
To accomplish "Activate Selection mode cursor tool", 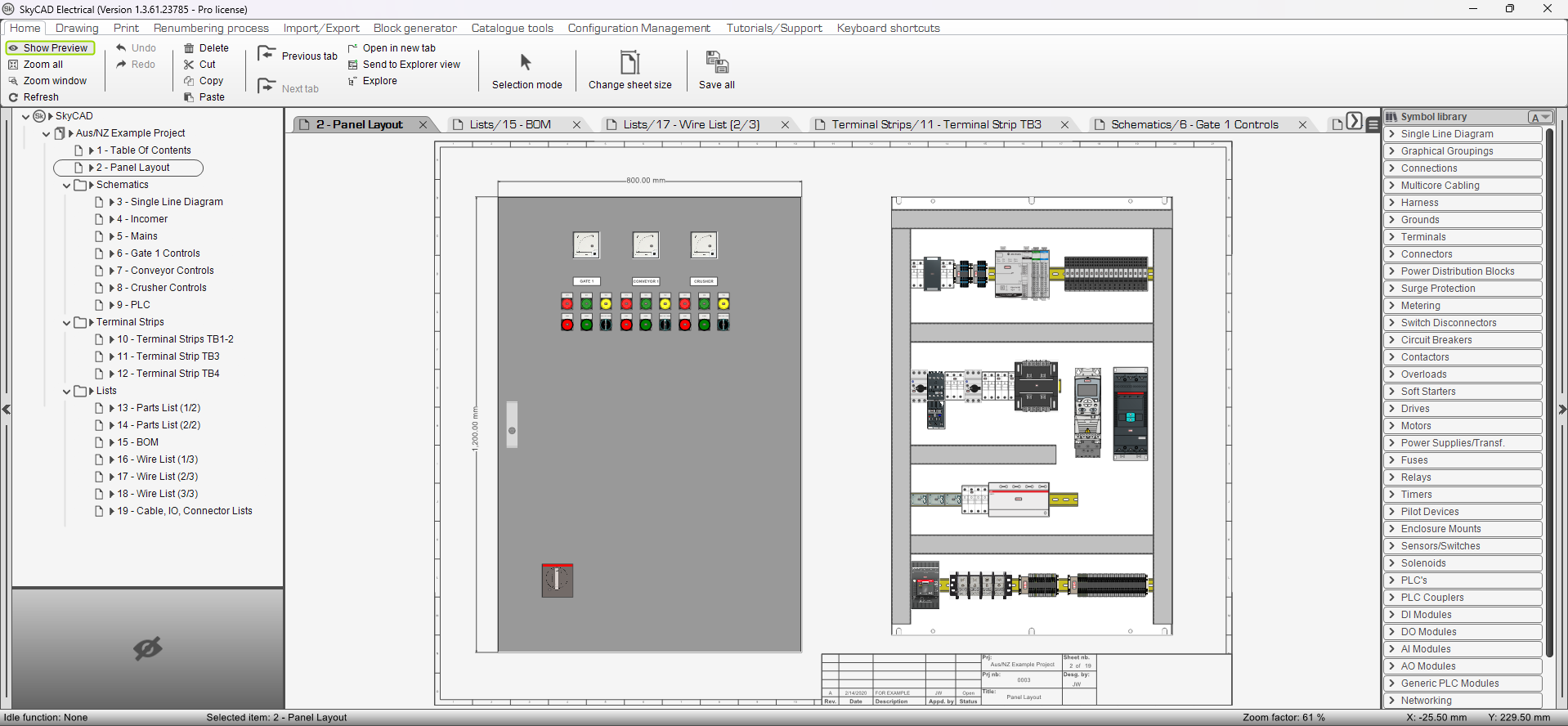I will (526, 63).
